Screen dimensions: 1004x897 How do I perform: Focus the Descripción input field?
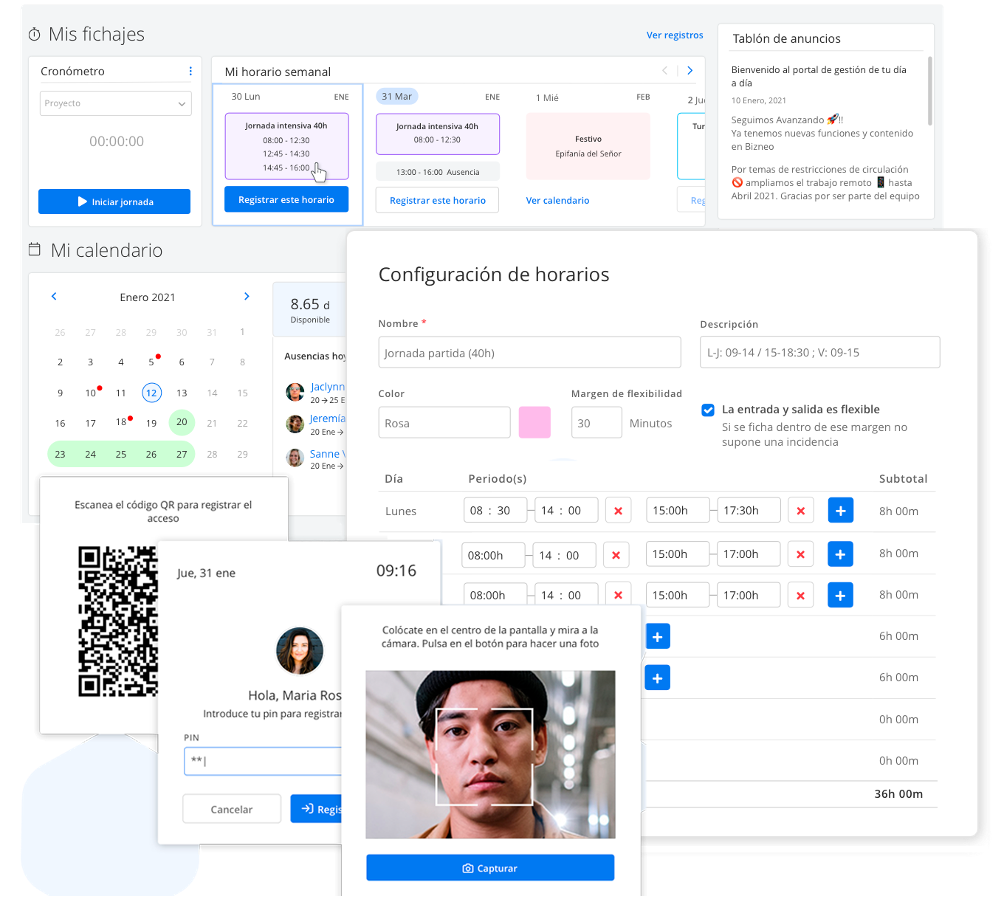point(820,352)
